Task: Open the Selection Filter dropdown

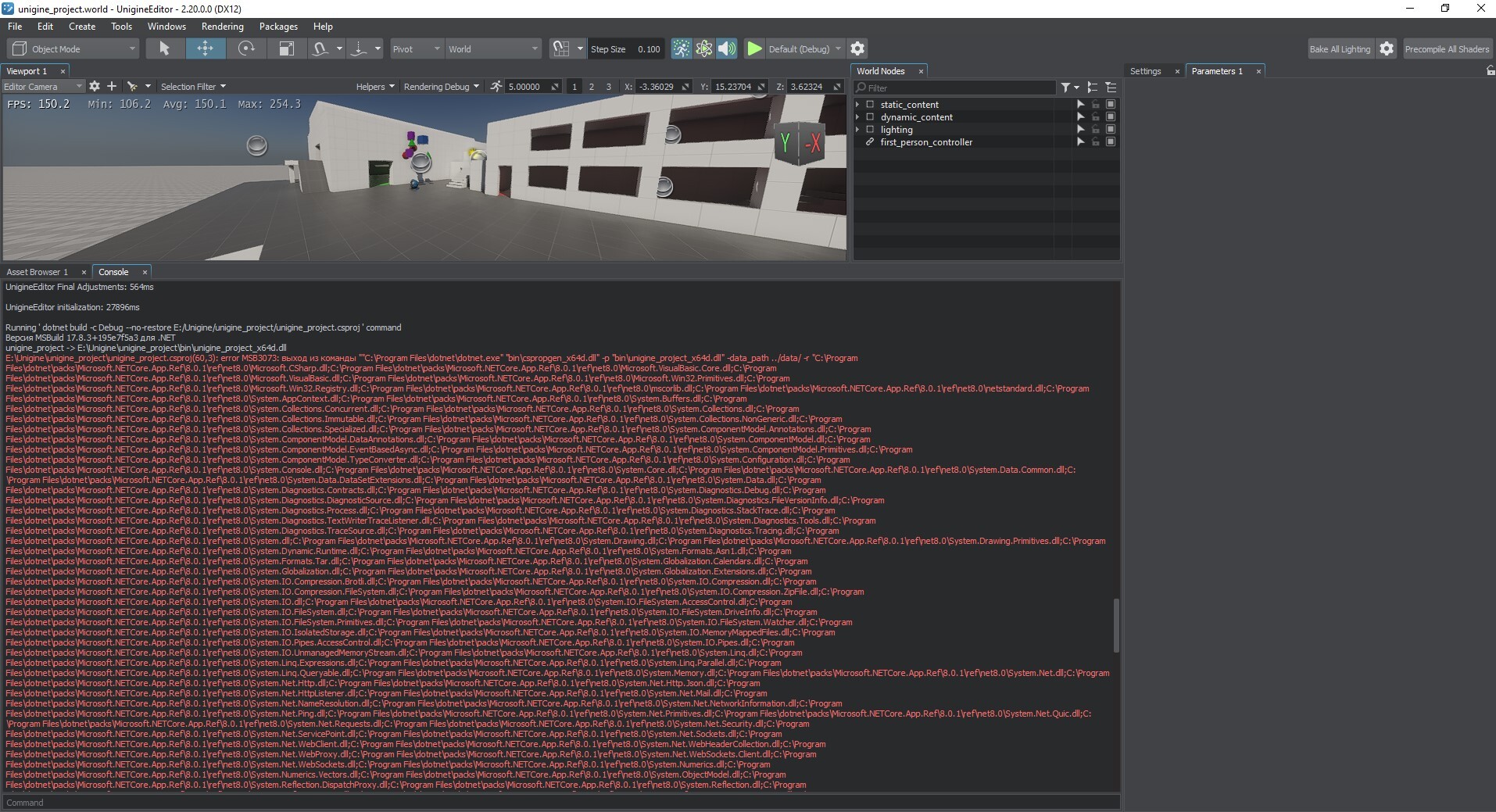Action: [193, 87]
